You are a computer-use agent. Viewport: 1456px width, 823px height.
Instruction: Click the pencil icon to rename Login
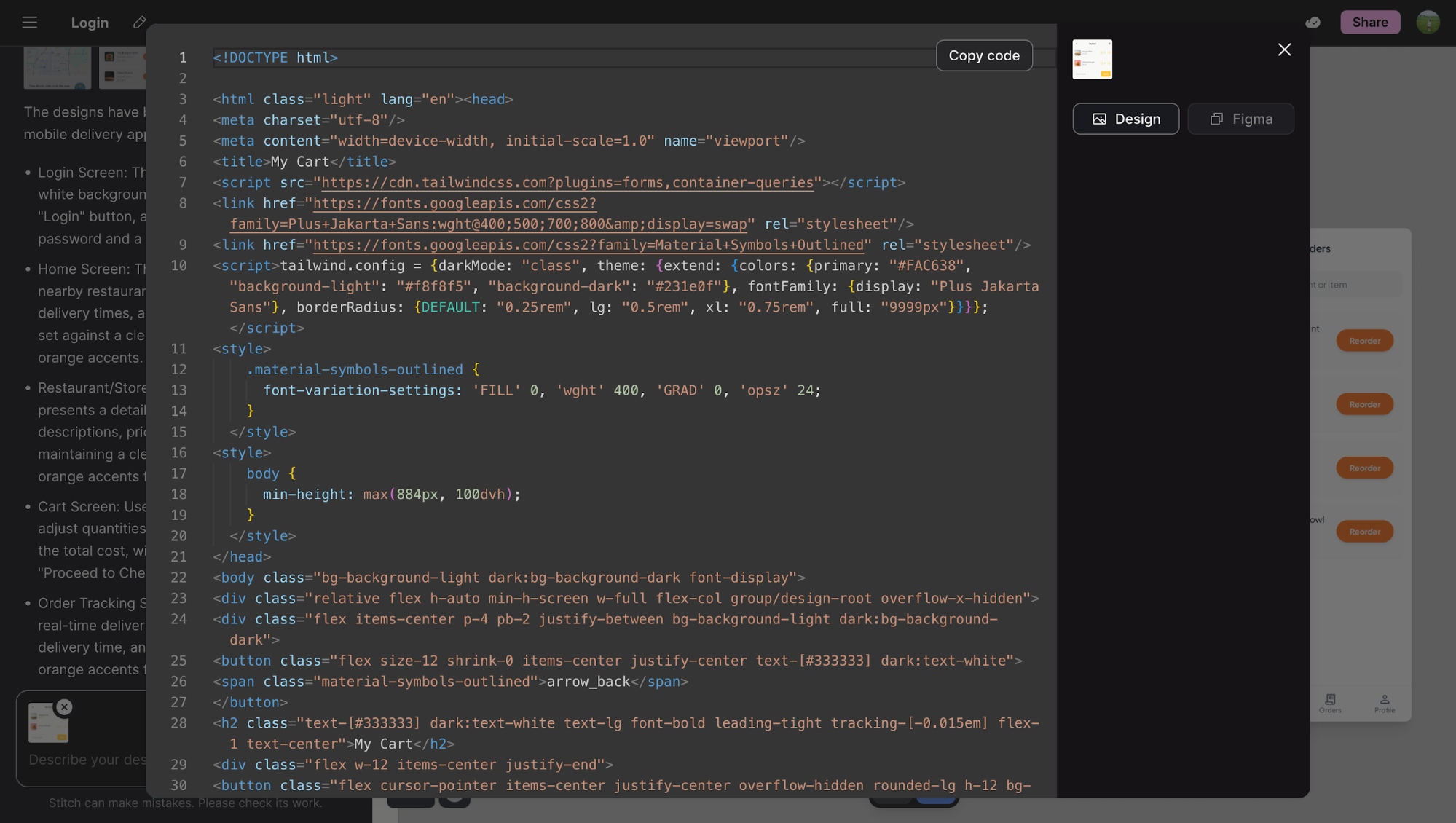140,23
